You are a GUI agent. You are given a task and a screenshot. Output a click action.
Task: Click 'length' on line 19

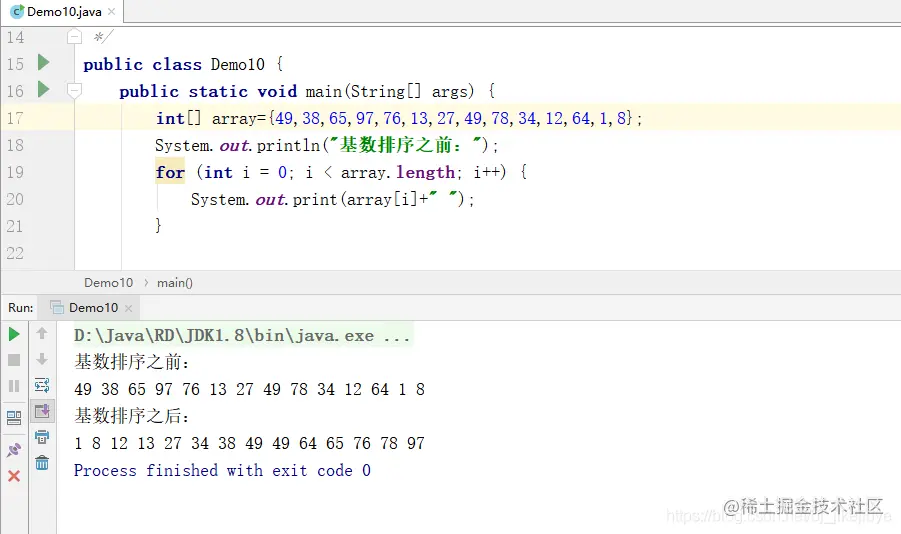pyautogui.click(x=426, y=172)
